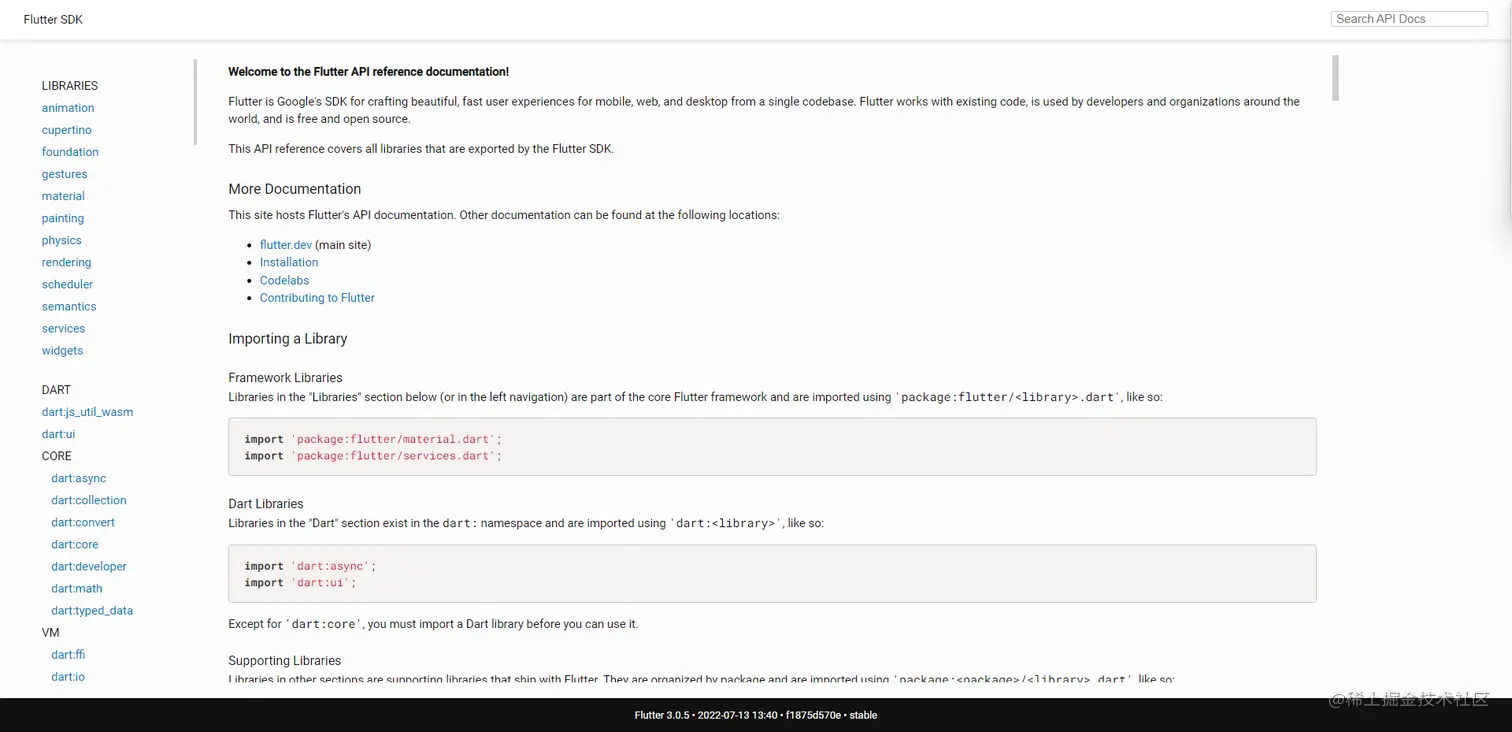Follow the flutter.dev main site link
This screenshot has width=1512, height=732.
pos(286,245)
